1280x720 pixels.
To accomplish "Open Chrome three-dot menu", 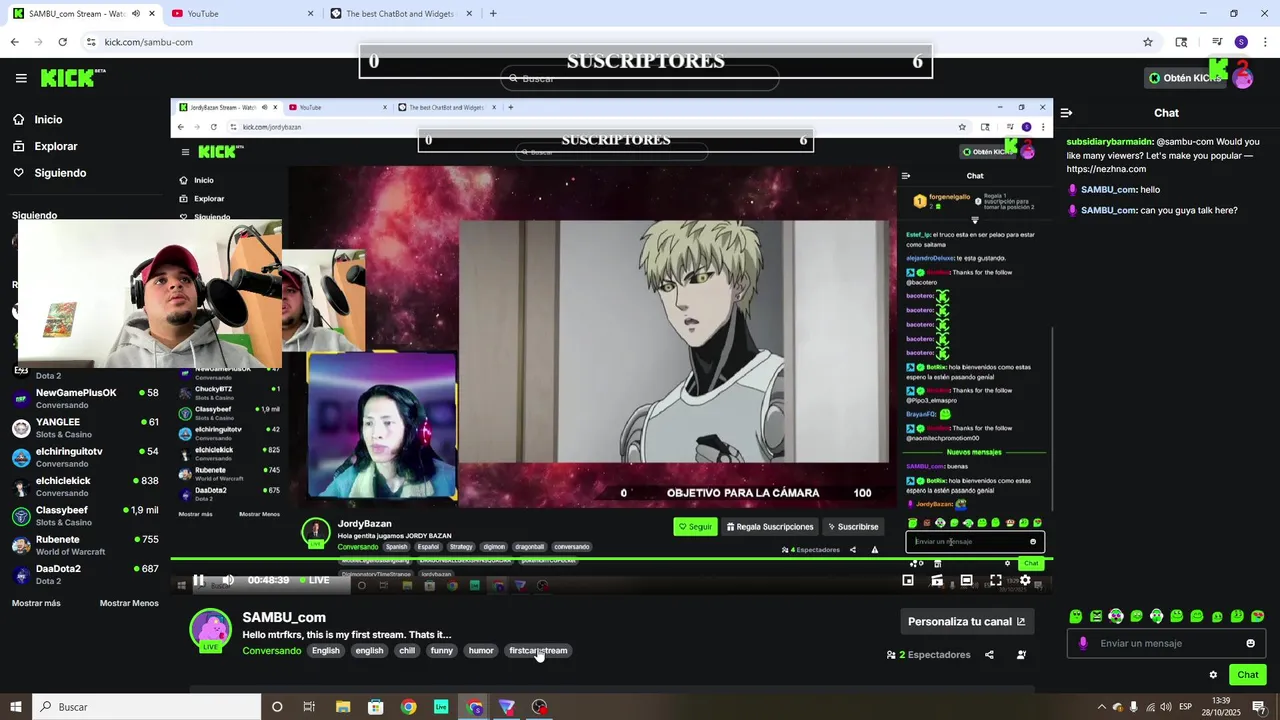I will pos(1266,42).
